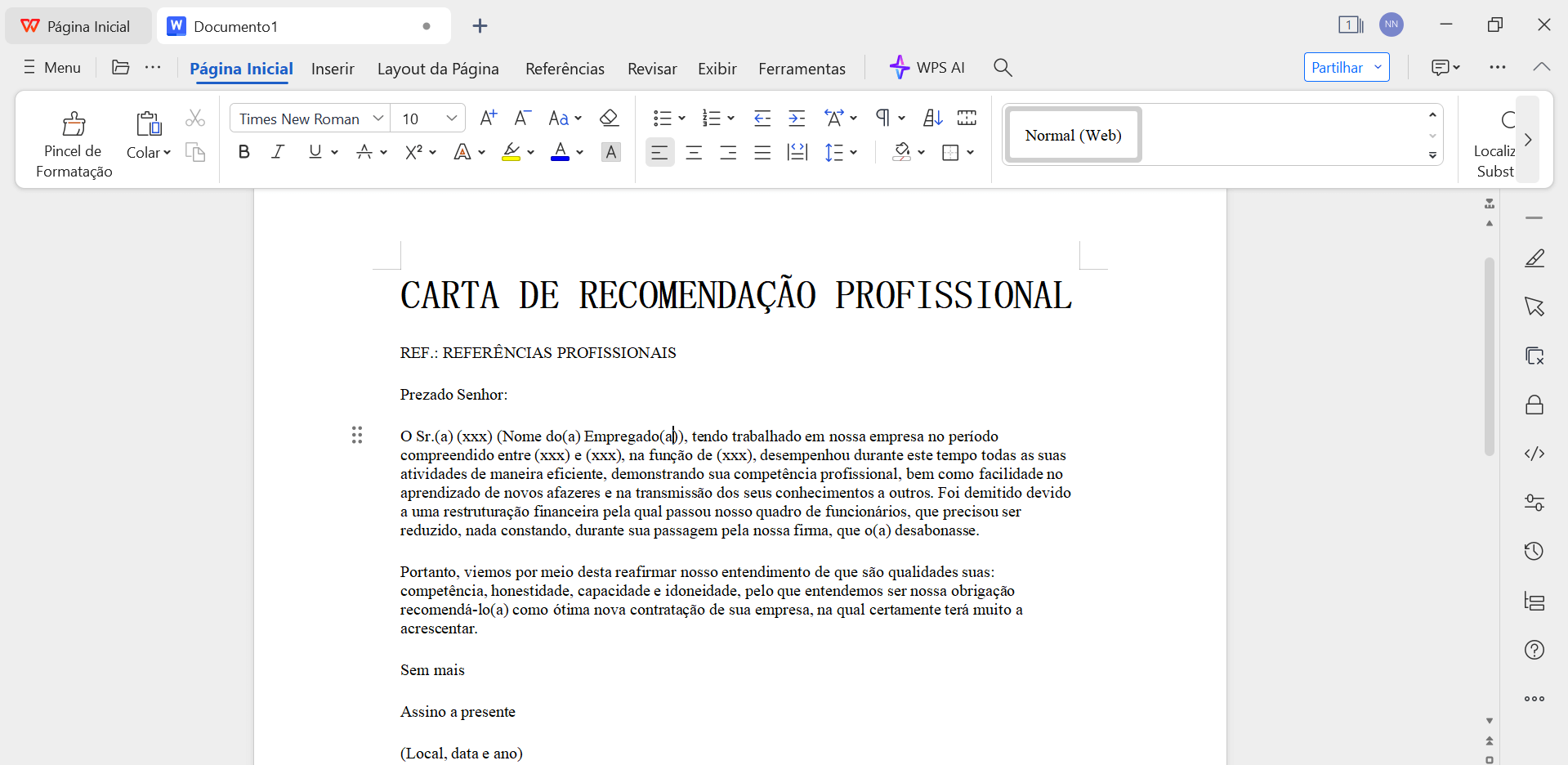Apply blue font color

[560, 152]
